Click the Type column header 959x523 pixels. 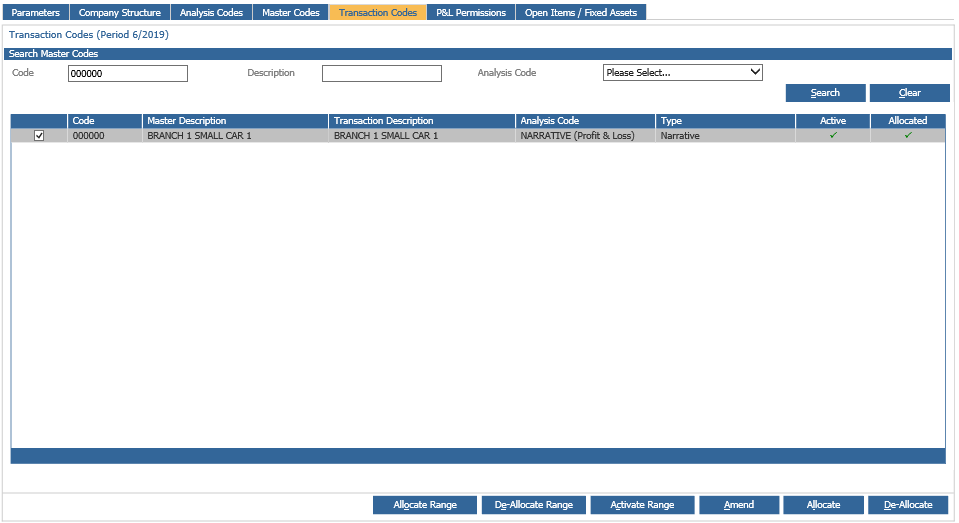725,121
